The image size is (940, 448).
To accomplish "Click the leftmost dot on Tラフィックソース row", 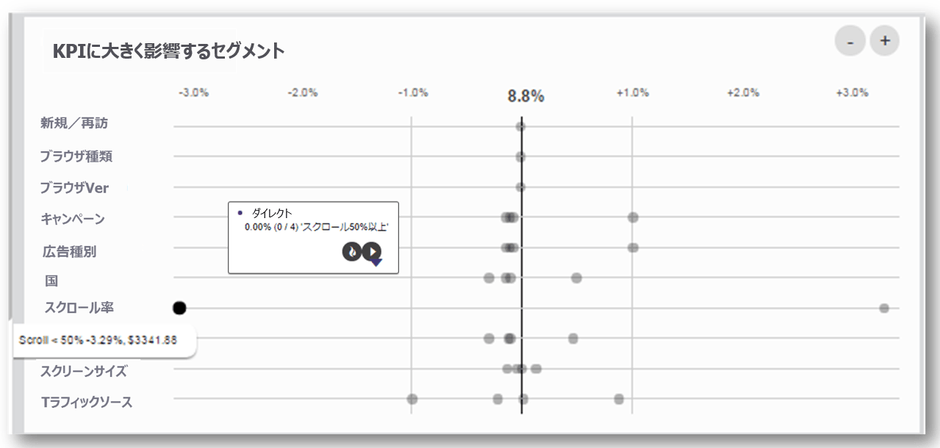I will 412,399.
